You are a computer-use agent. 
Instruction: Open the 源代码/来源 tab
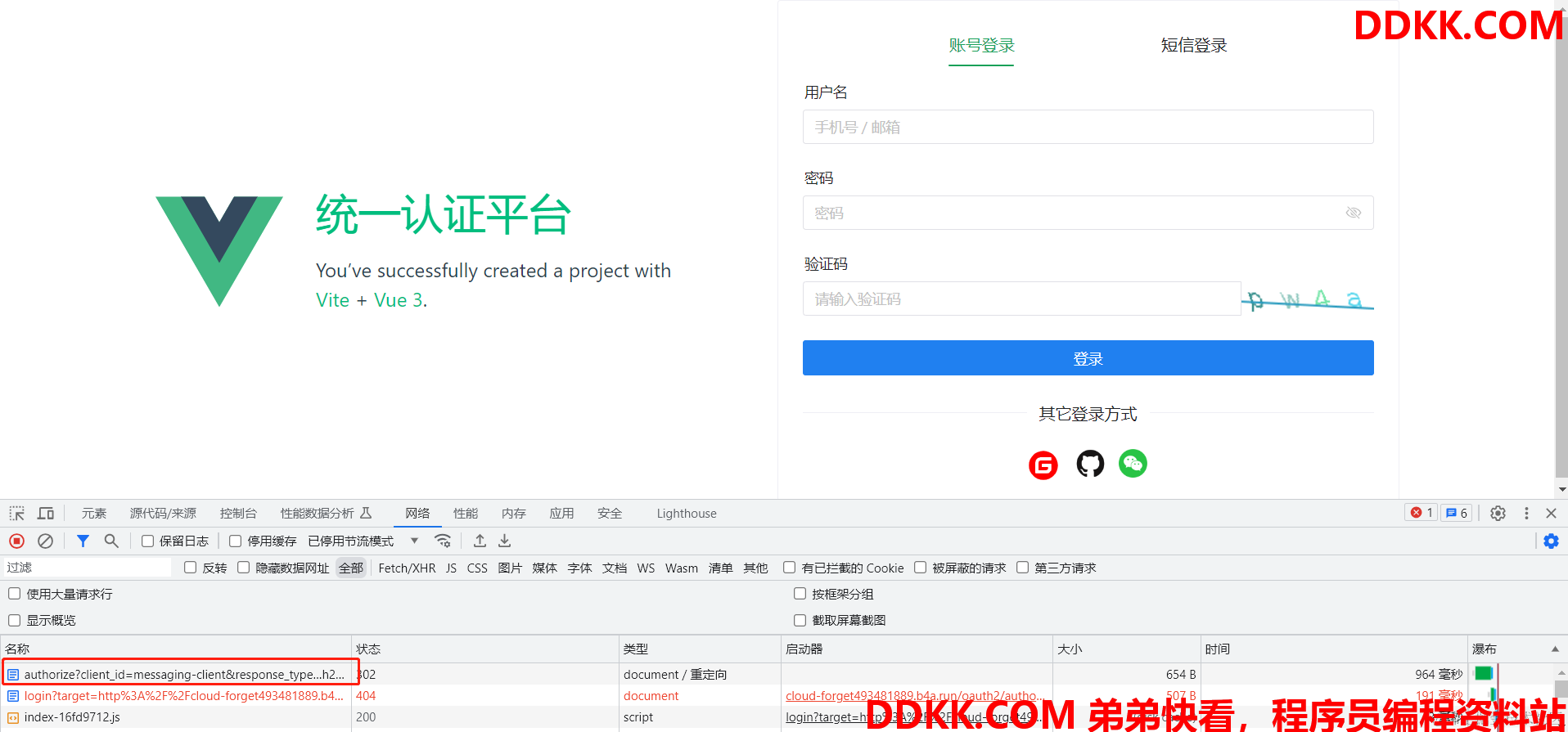point(163,514)
